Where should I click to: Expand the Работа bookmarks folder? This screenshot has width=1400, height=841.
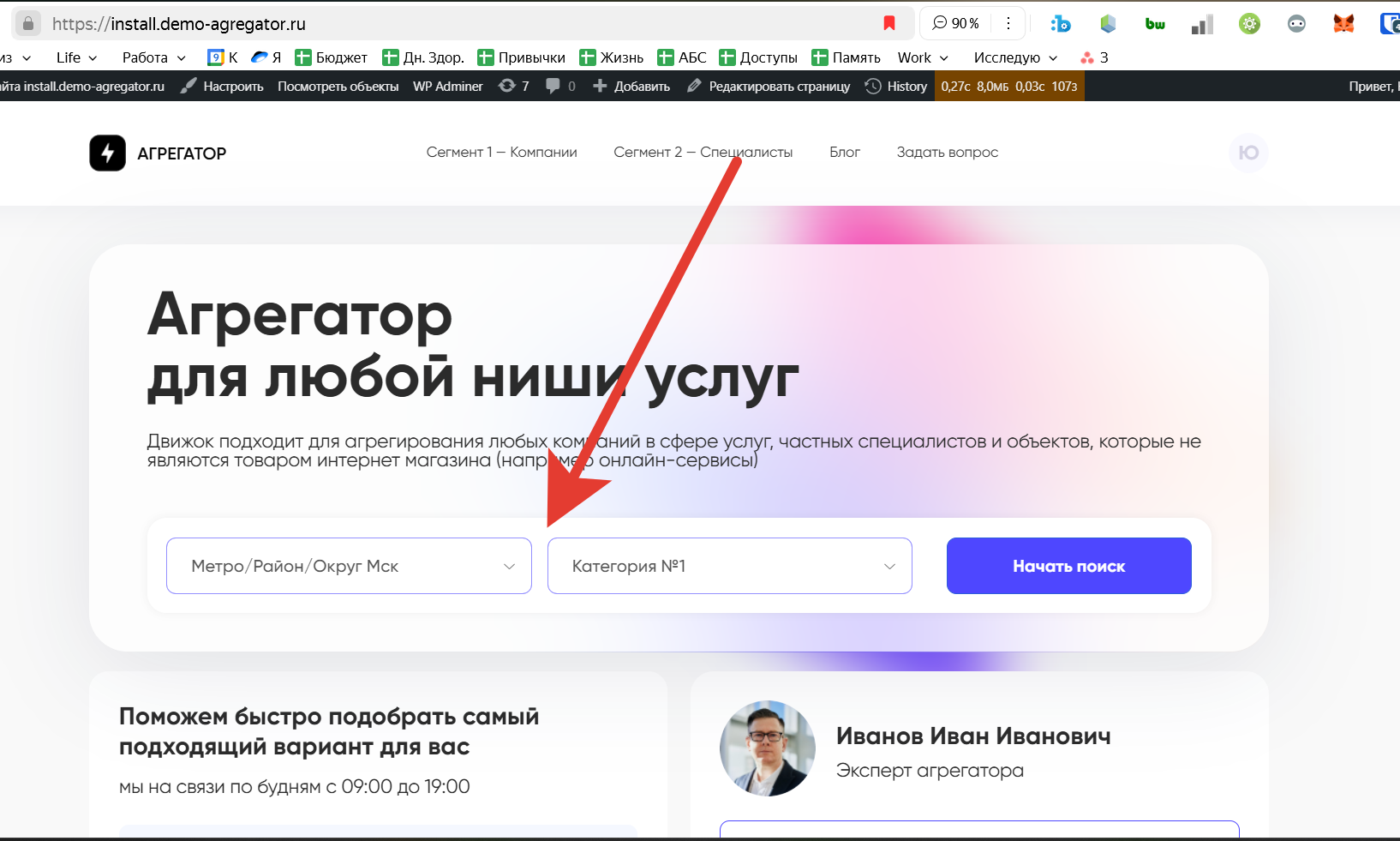(x=153, y=57)
